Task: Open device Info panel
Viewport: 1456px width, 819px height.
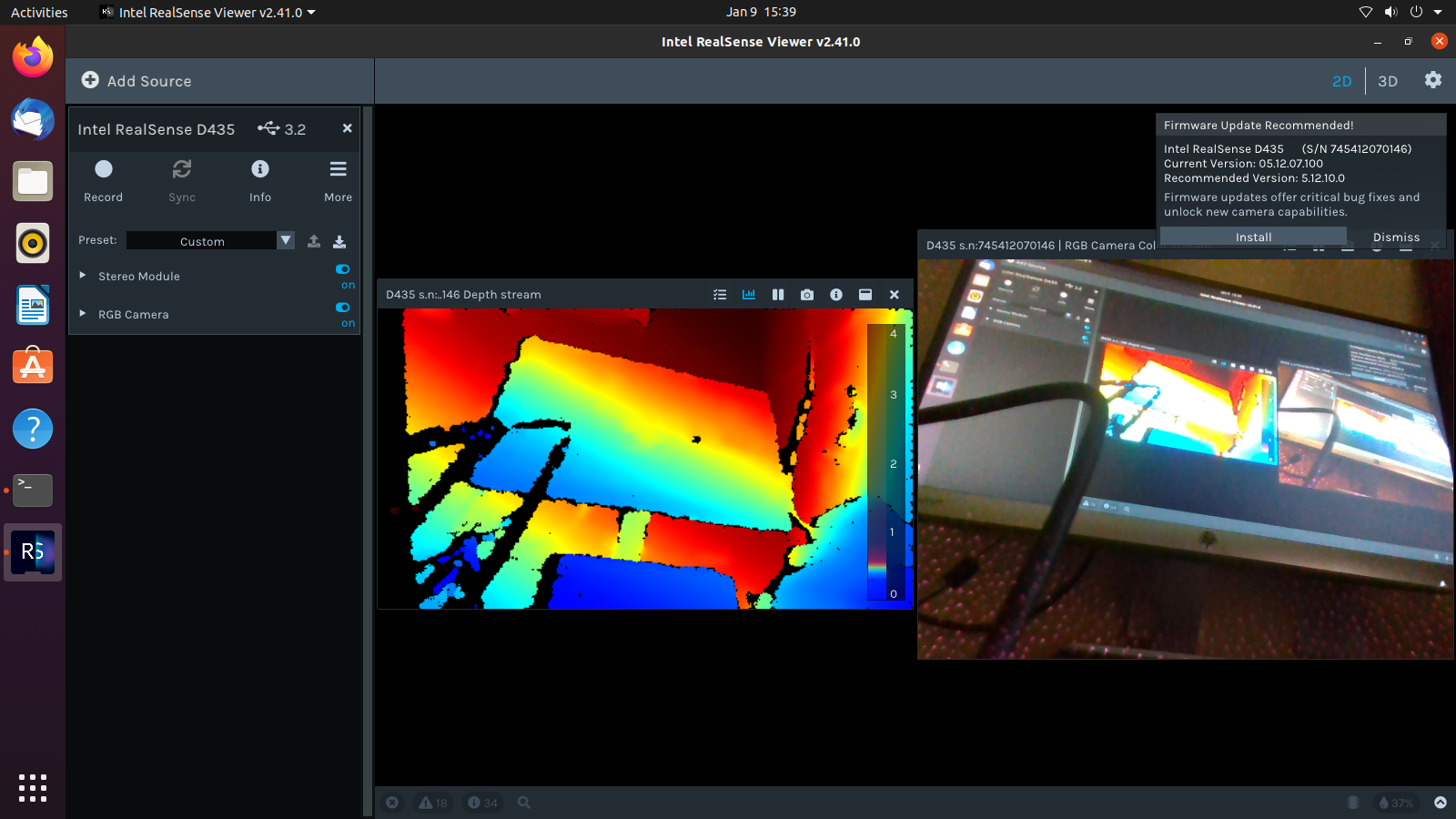Action: click(x=260, y=180)
